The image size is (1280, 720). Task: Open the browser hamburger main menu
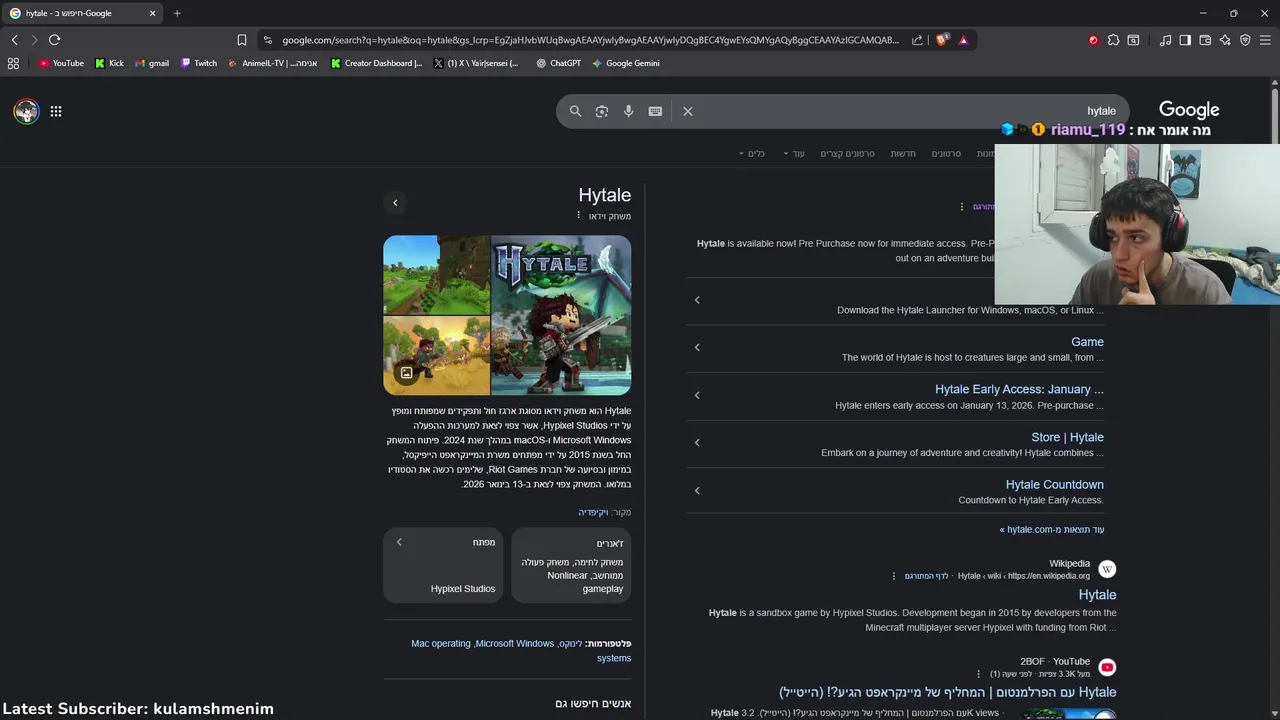1265,40
